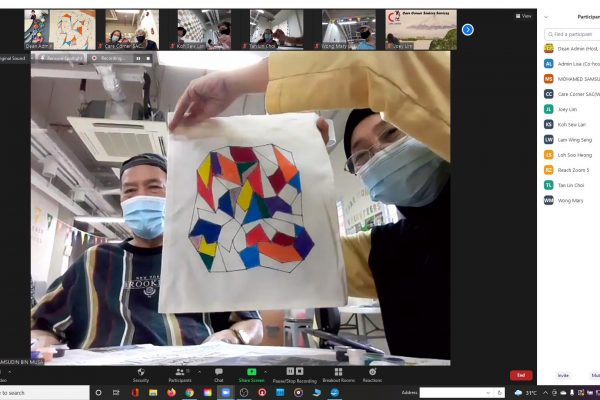Screen dimensions: 600x400
Task: Select Koh Sew Lan video thumbnail
Action: tap(204, 29)
